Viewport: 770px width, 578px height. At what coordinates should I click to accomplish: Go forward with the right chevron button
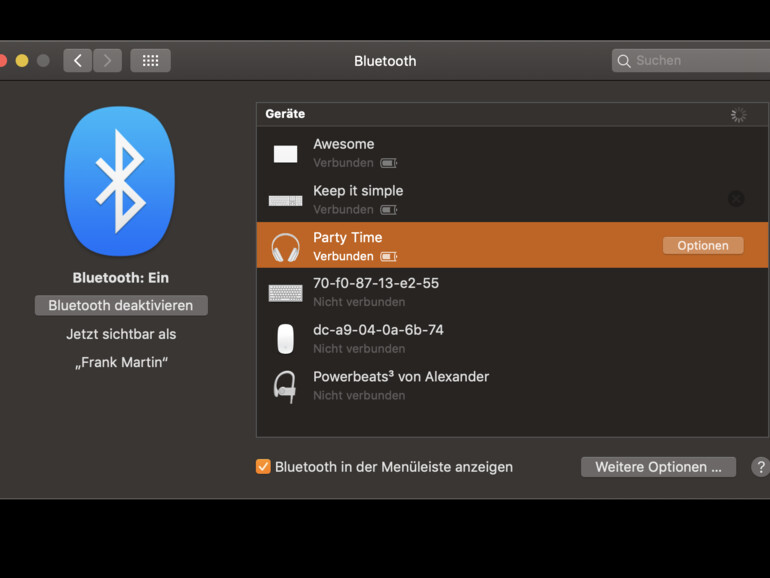coord(108,60)
